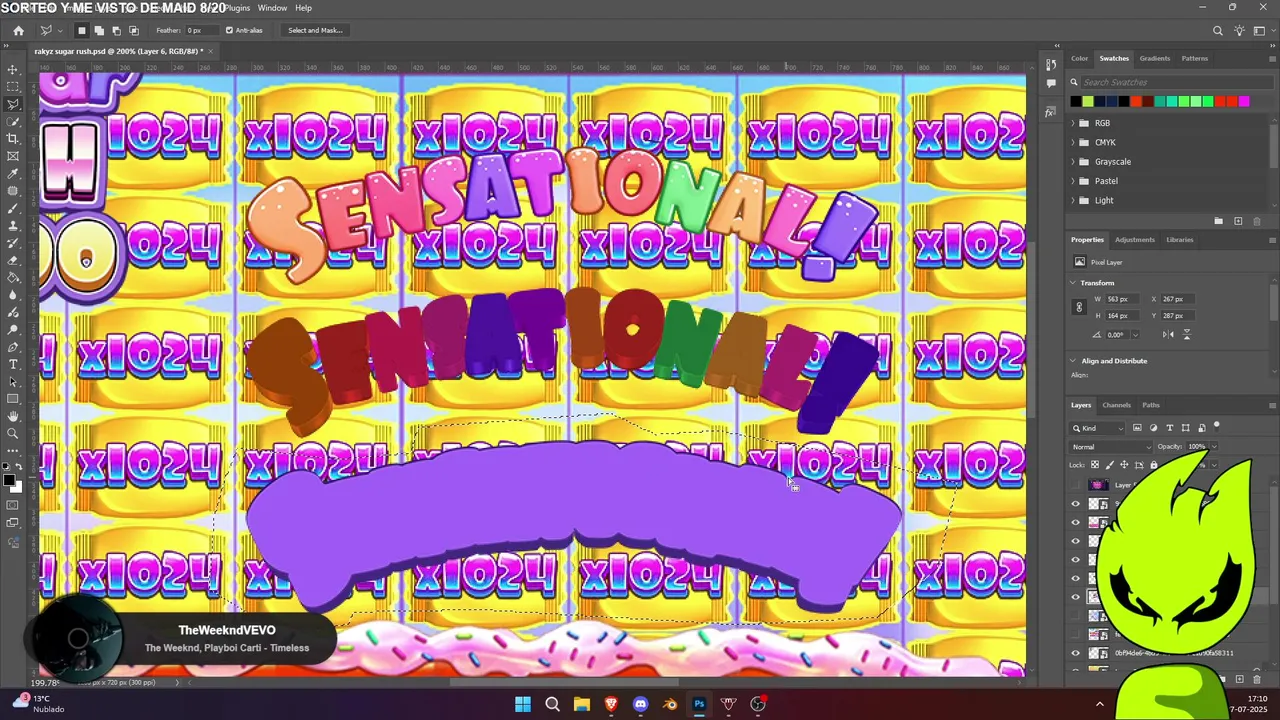The image size is (1280, 720).
Task: Choose Subtract from selection mode icon
Action: coord(116,30)
